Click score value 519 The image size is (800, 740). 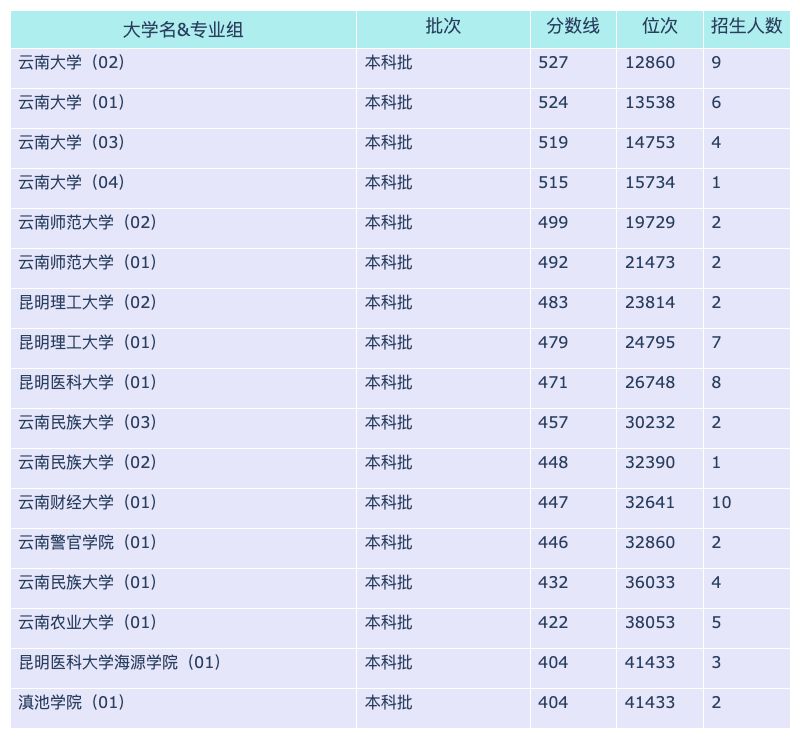553,142
